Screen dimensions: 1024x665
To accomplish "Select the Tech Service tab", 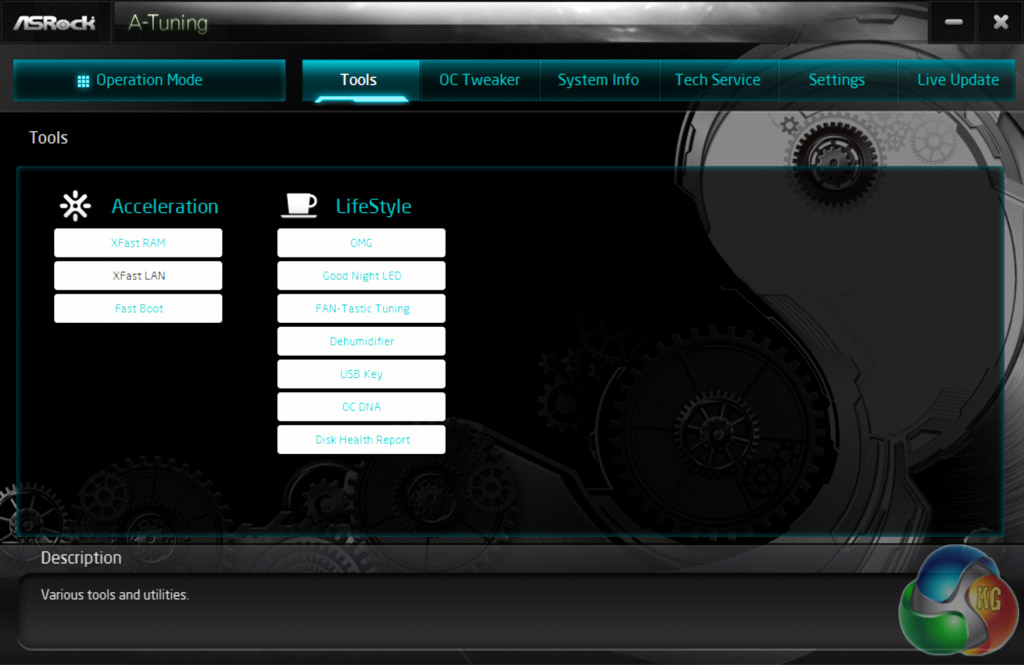I will click(x=718, y=80).
